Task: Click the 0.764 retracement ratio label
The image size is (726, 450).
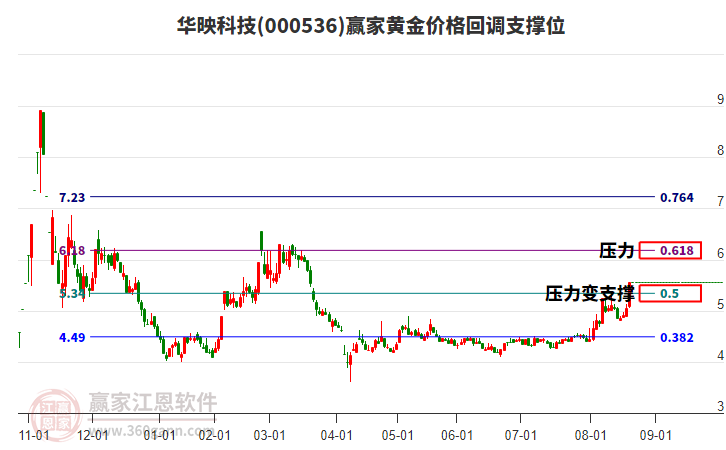Action: [677, 198]
